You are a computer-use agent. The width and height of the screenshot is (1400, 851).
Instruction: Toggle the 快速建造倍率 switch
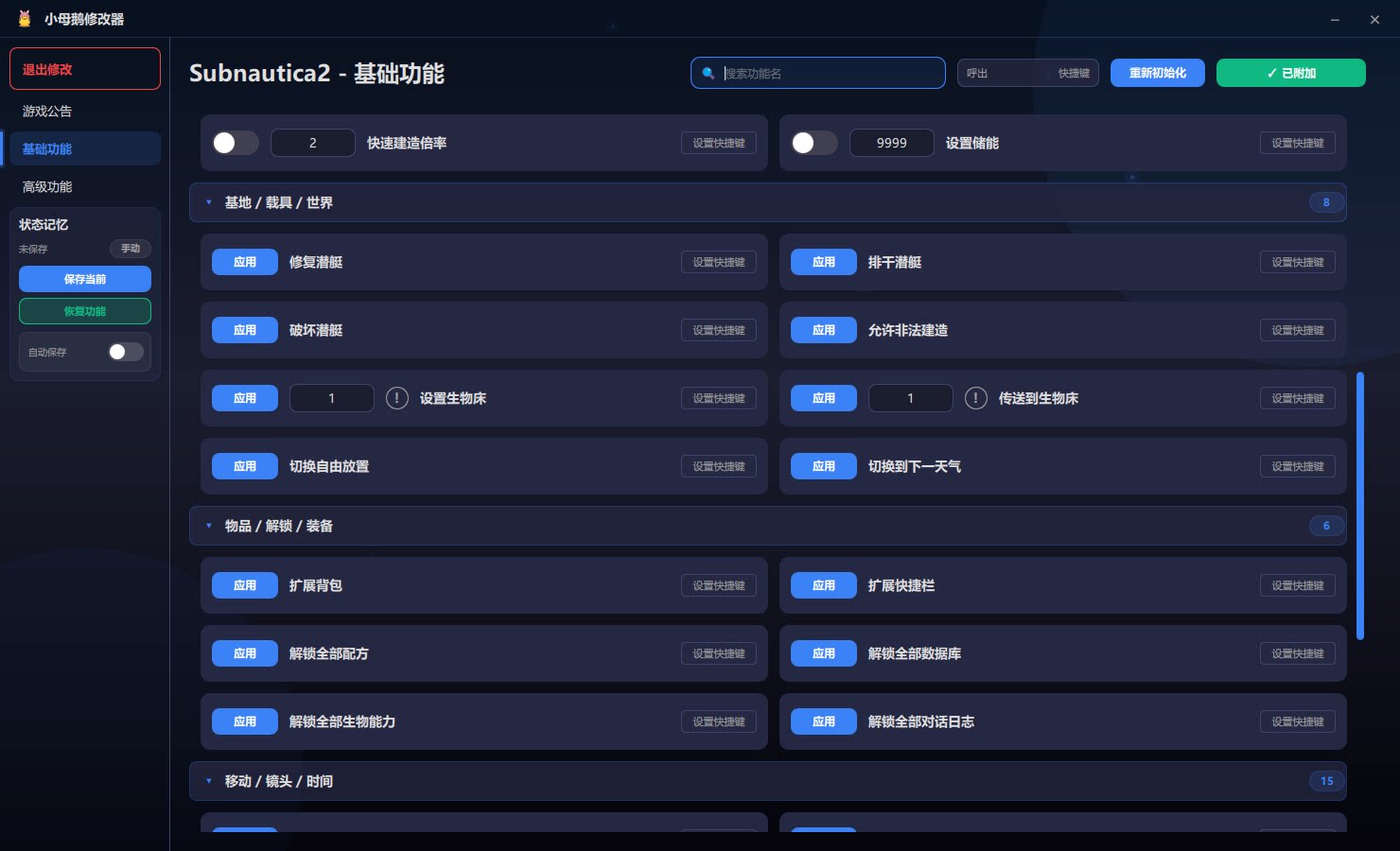tap(236, 143)
